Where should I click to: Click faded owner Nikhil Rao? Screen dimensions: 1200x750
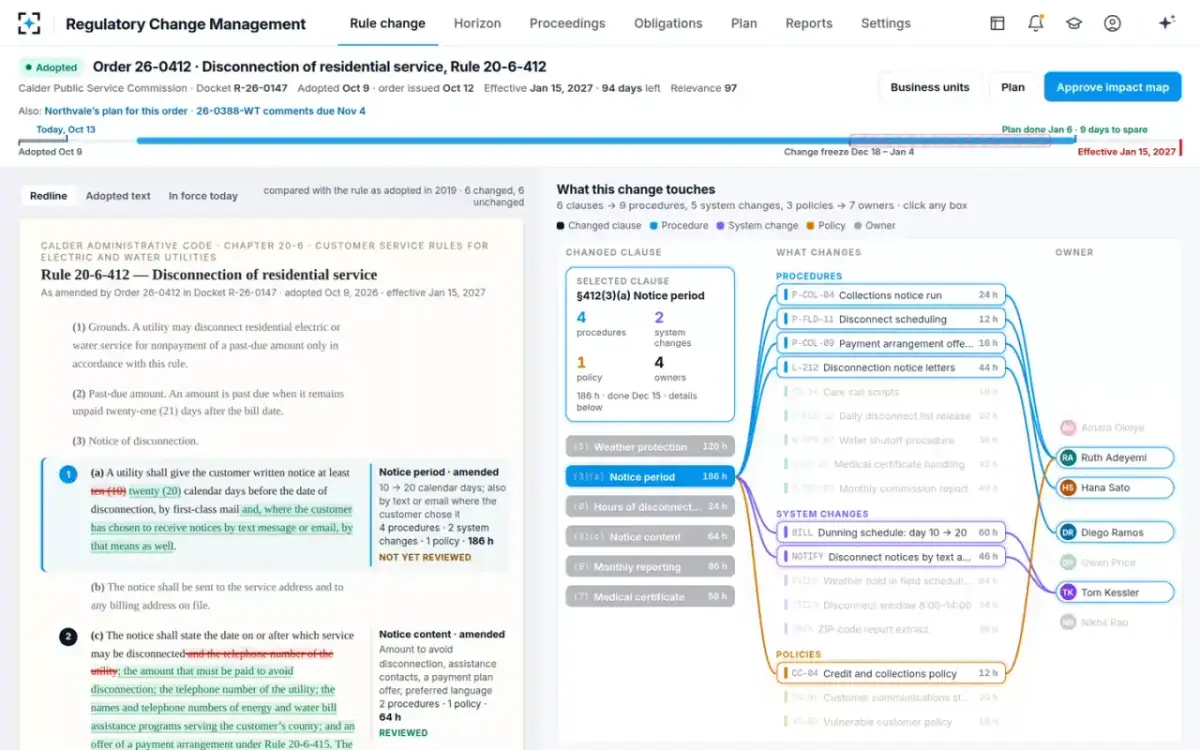pos(1114,623)
